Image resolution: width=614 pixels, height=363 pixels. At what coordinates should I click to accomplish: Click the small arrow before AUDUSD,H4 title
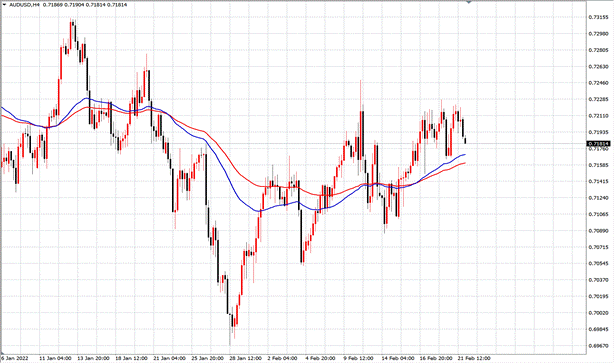point(4,5)
